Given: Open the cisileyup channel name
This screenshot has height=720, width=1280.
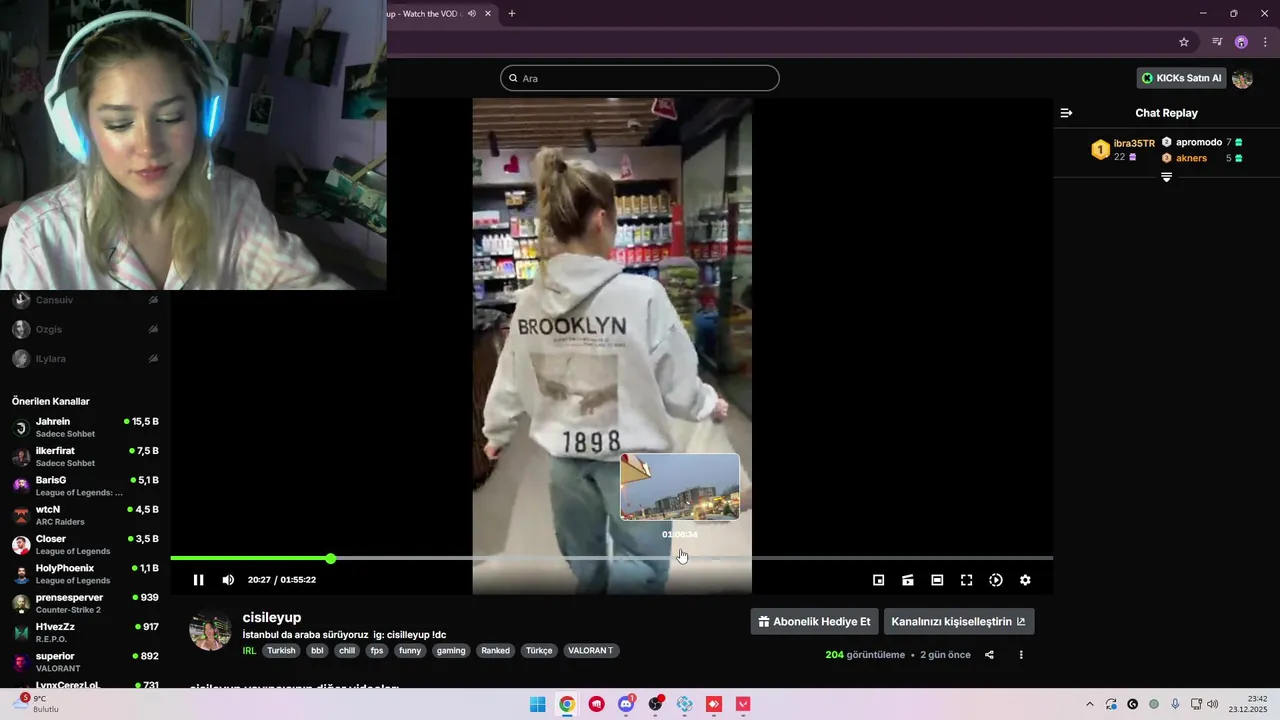Looking at the screenshot, I should click(271, 618).
